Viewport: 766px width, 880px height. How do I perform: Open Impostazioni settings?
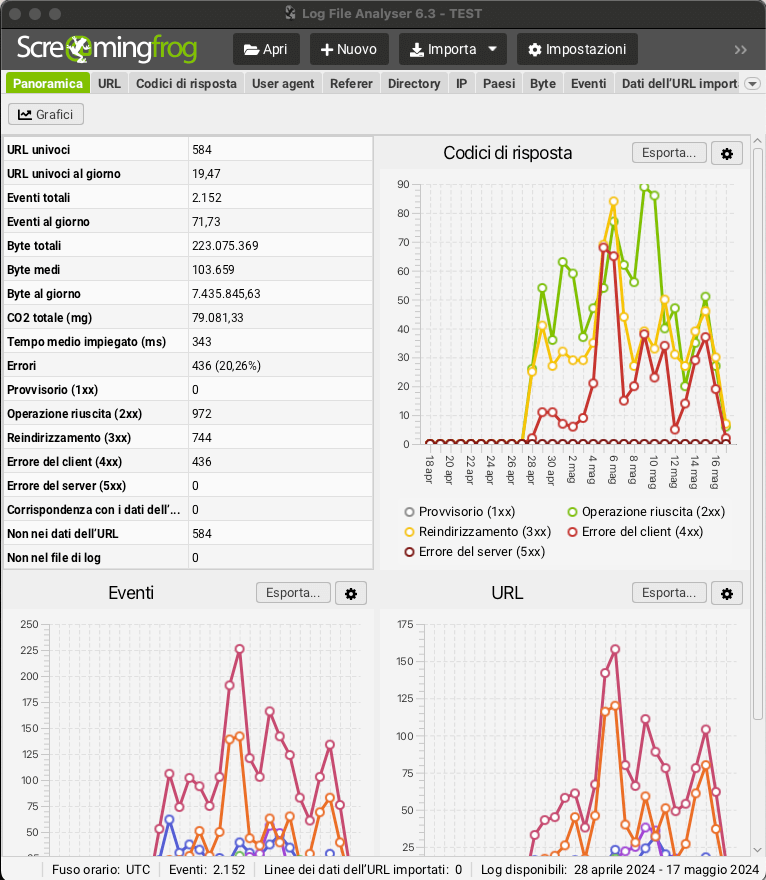(577, 49)
